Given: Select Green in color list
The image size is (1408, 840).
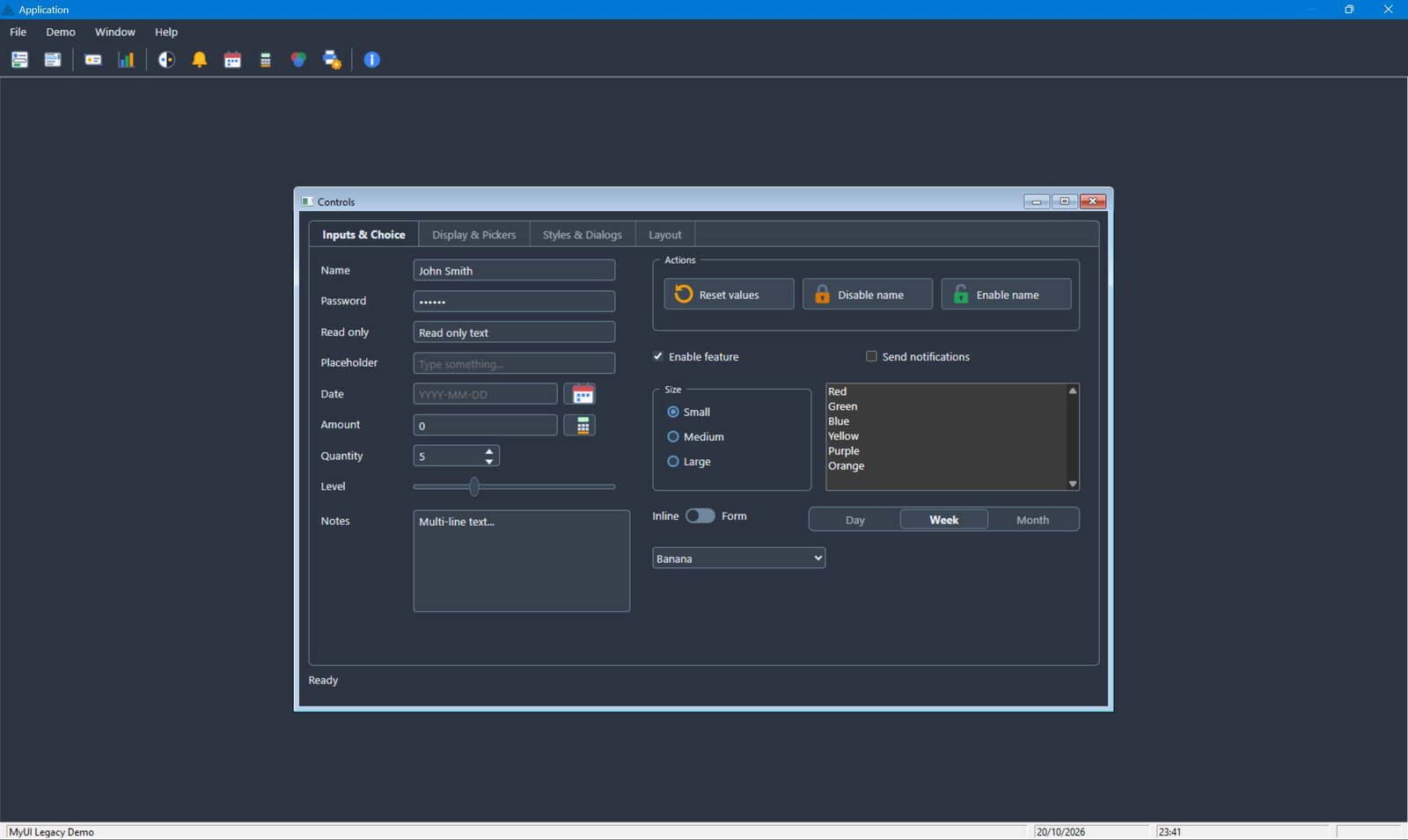Looking at the screenshot, I should tap(945, 406).
